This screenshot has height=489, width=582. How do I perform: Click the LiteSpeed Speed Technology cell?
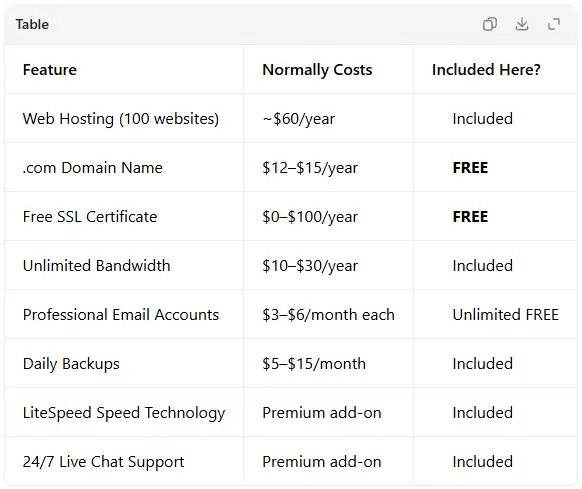point(124,413)
